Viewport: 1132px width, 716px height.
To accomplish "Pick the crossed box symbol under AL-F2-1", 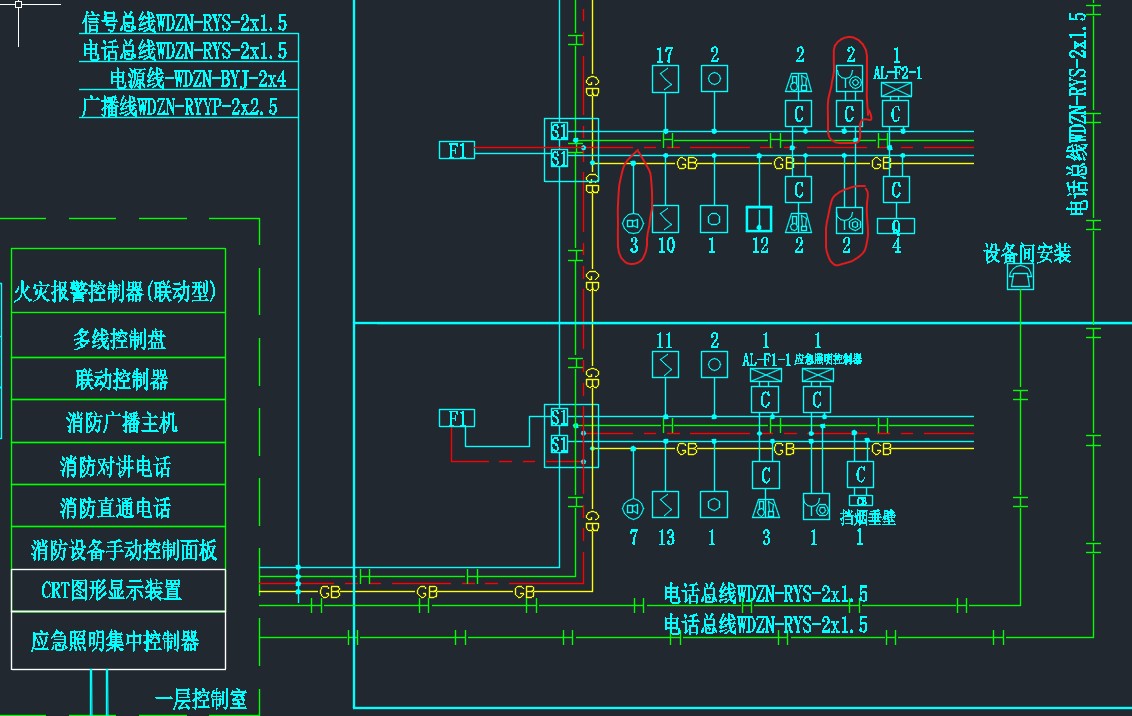I will [896, 90].
